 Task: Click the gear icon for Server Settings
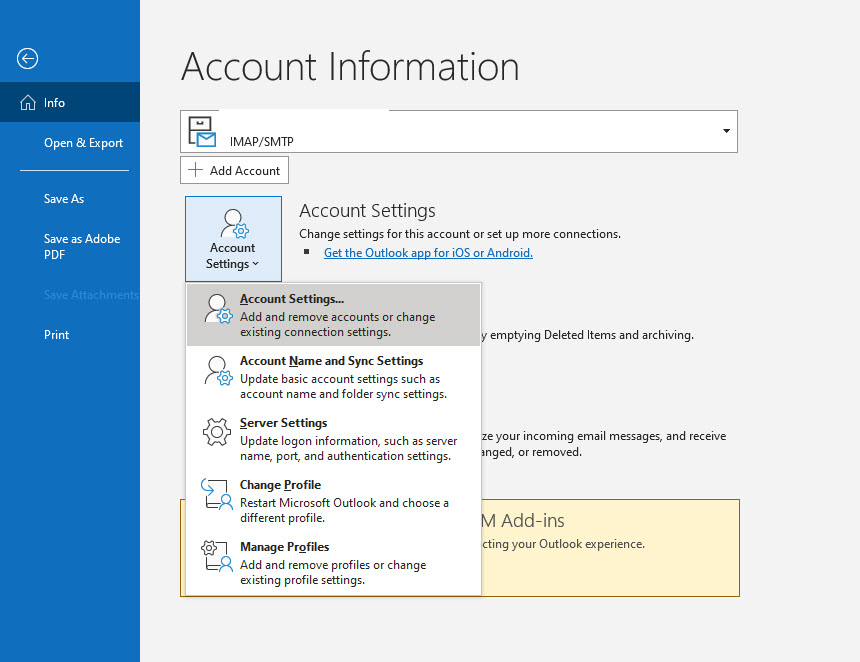click(217, 432)
